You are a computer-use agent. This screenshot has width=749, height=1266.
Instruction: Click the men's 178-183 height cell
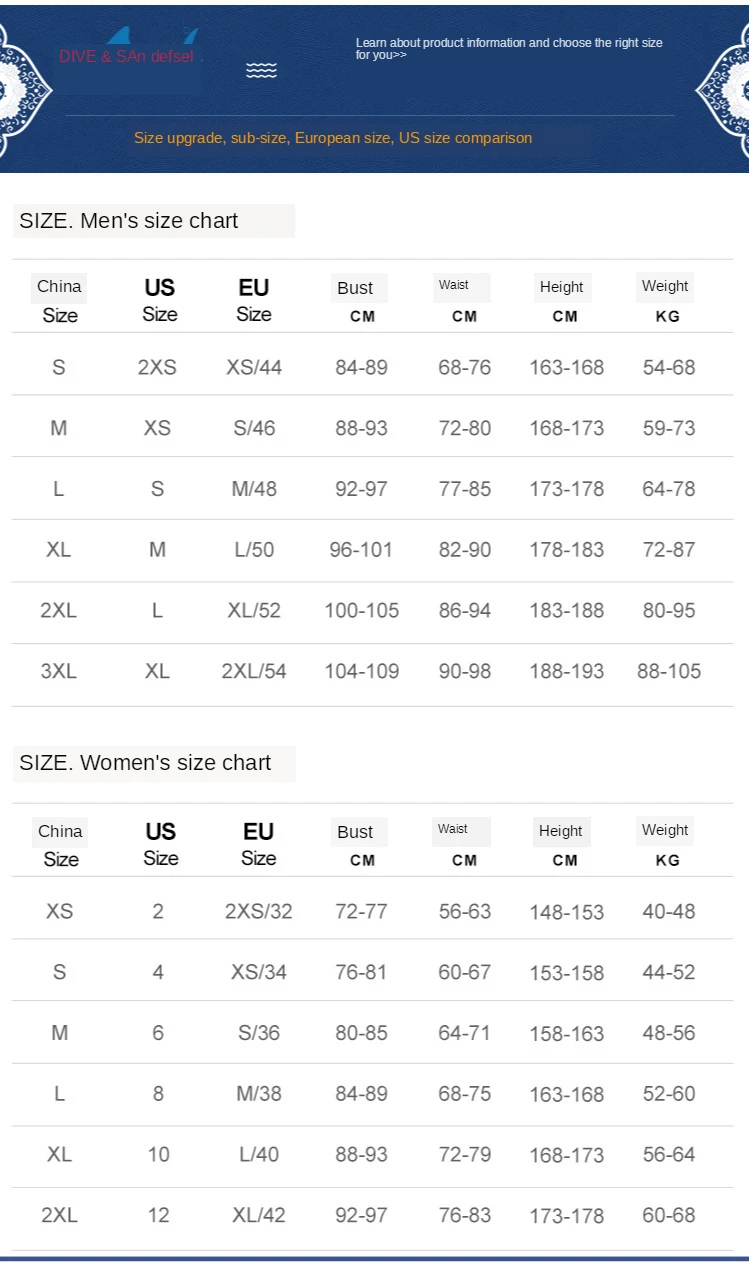pyautogui.click(x=567, y=550)
